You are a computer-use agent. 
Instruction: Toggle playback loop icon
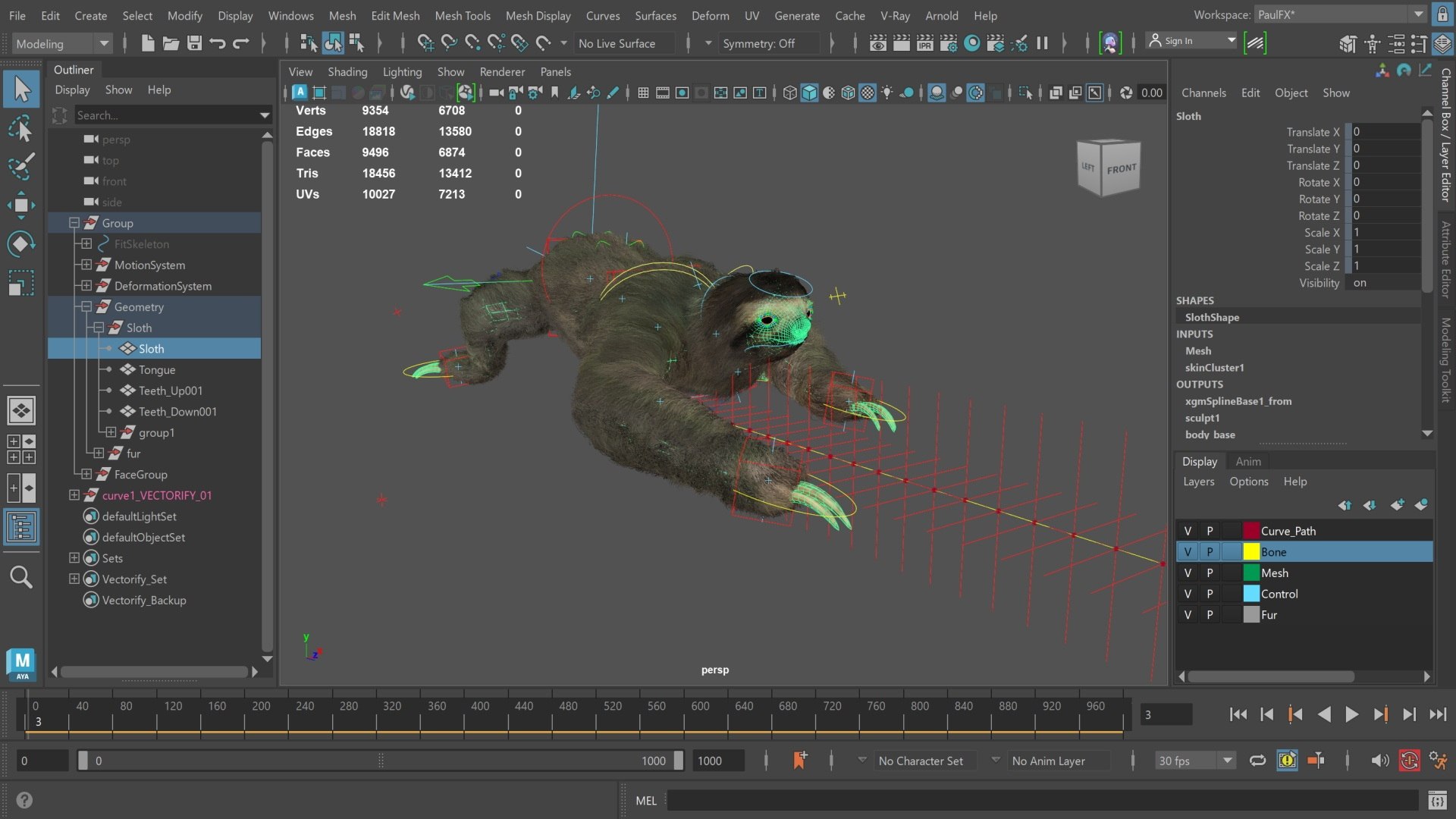point(1257,761)
